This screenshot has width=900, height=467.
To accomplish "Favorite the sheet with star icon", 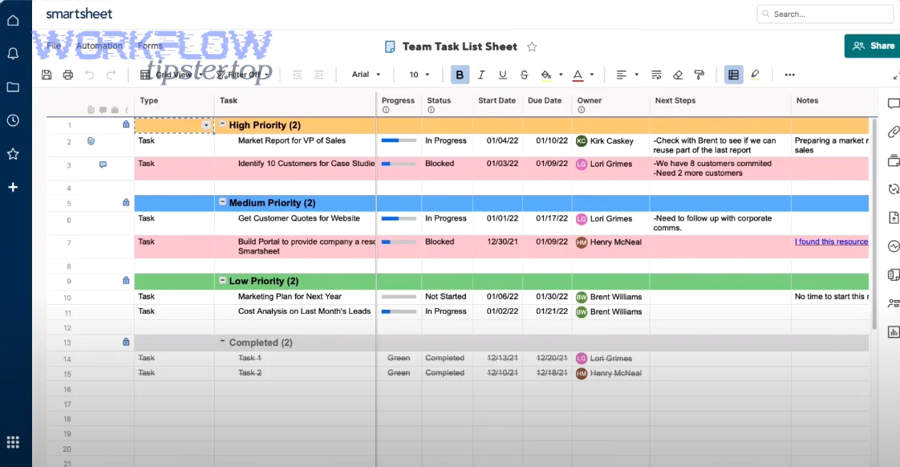I will 532,47.
